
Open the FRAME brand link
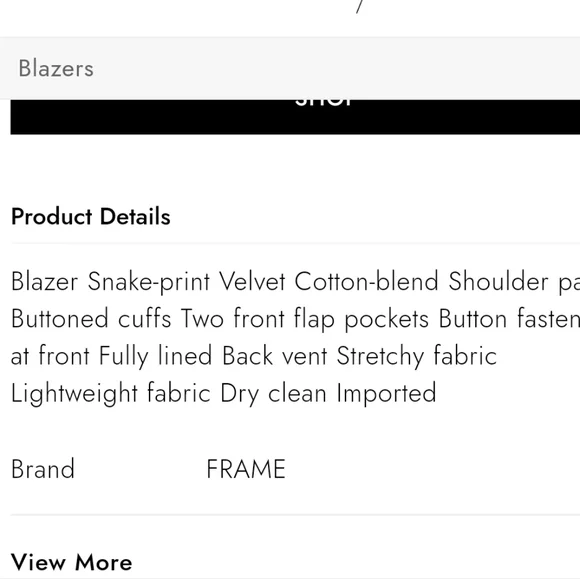pyautogui.click(x=246, y=469)
